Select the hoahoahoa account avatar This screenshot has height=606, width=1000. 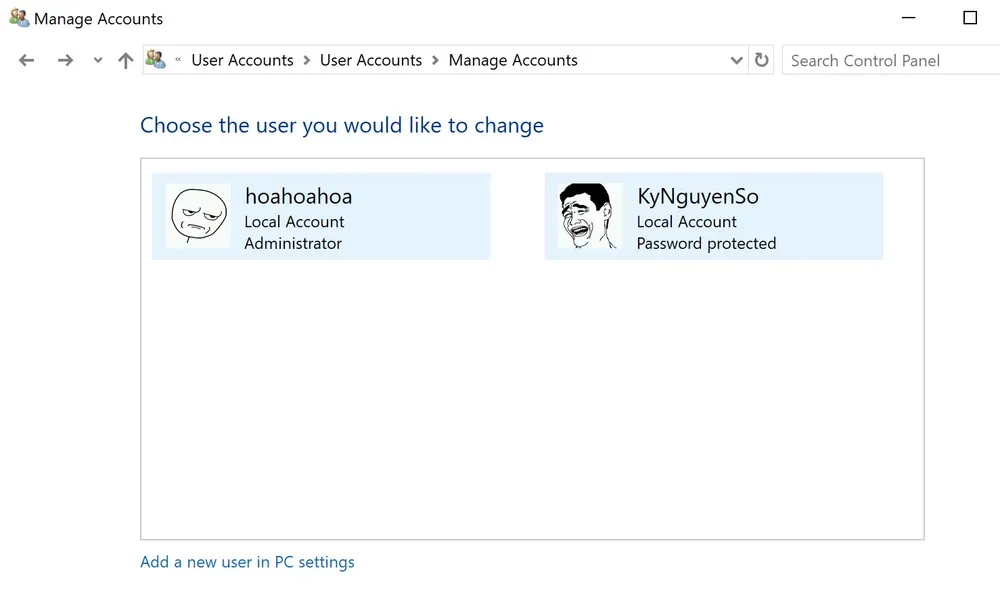click(x=198, y=216)
